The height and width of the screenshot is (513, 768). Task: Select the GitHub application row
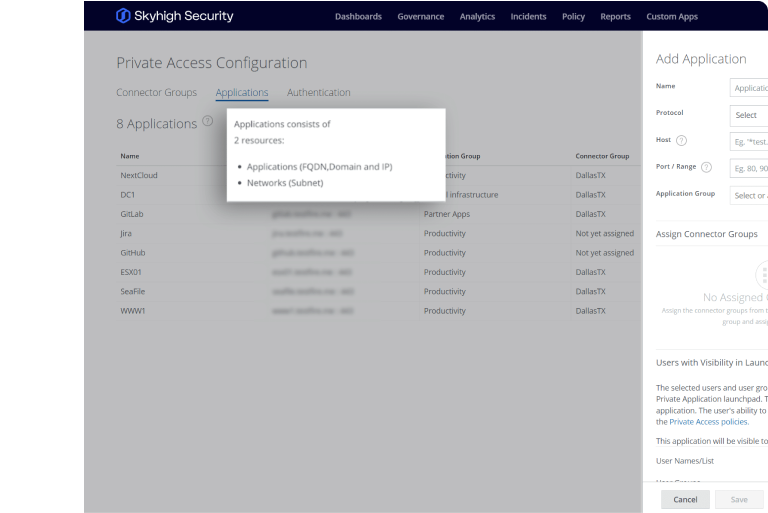(x=378, y=253)
